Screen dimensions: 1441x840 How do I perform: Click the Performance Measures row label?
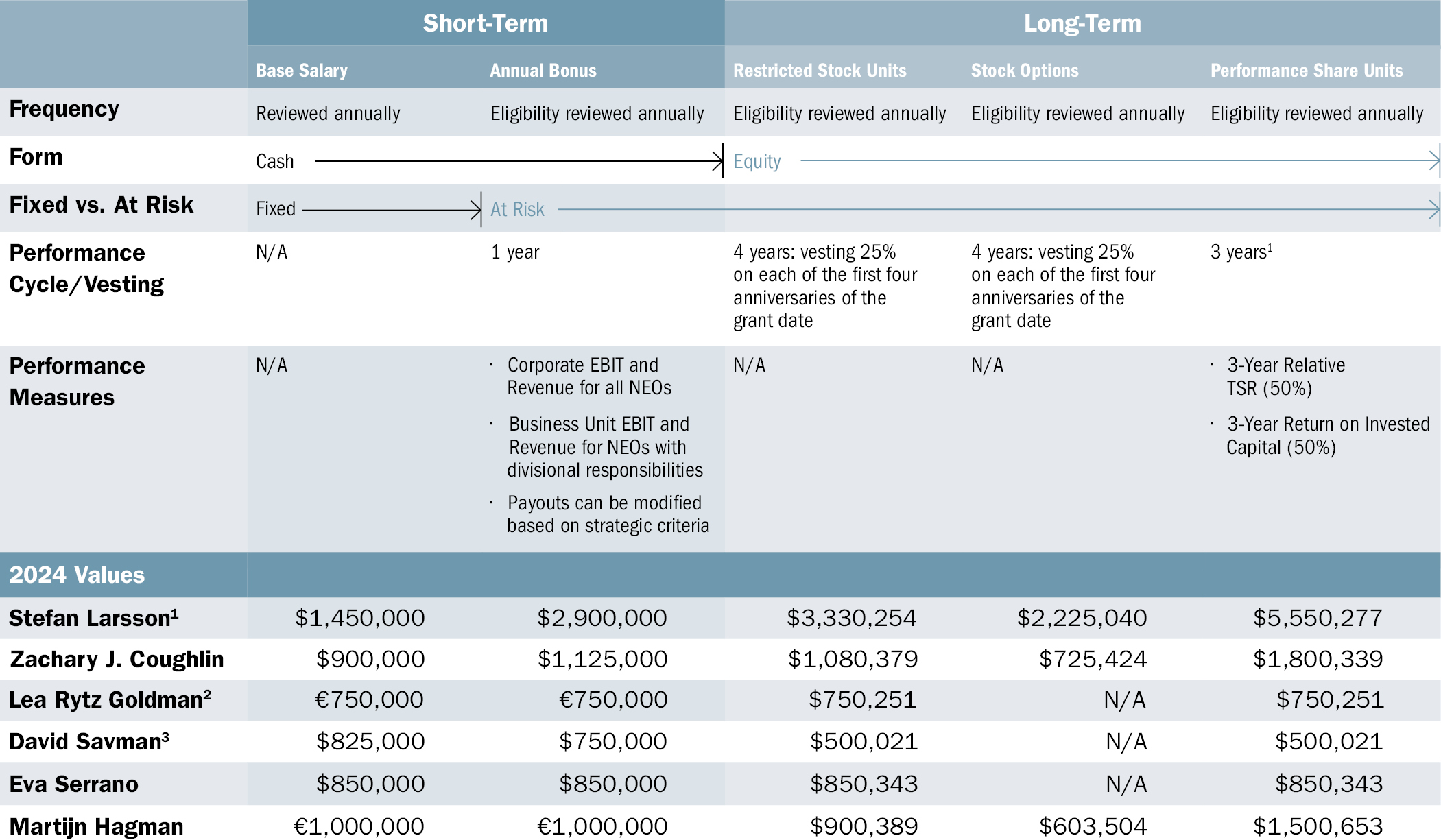[x=77, y=381]
